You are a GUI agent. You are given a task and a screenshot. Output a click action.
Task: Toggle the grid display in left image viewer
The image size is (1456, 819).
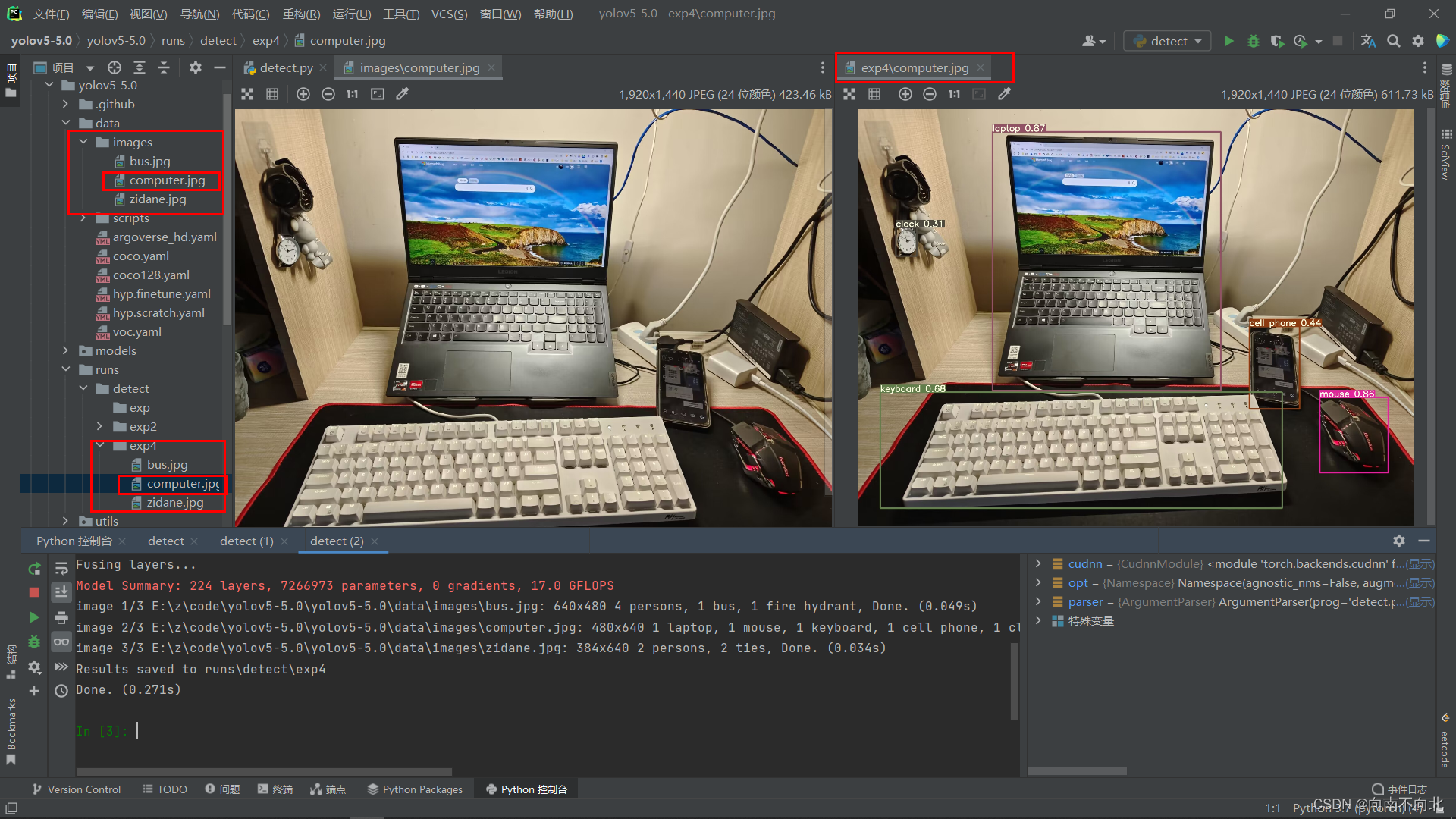coord(272,94)
